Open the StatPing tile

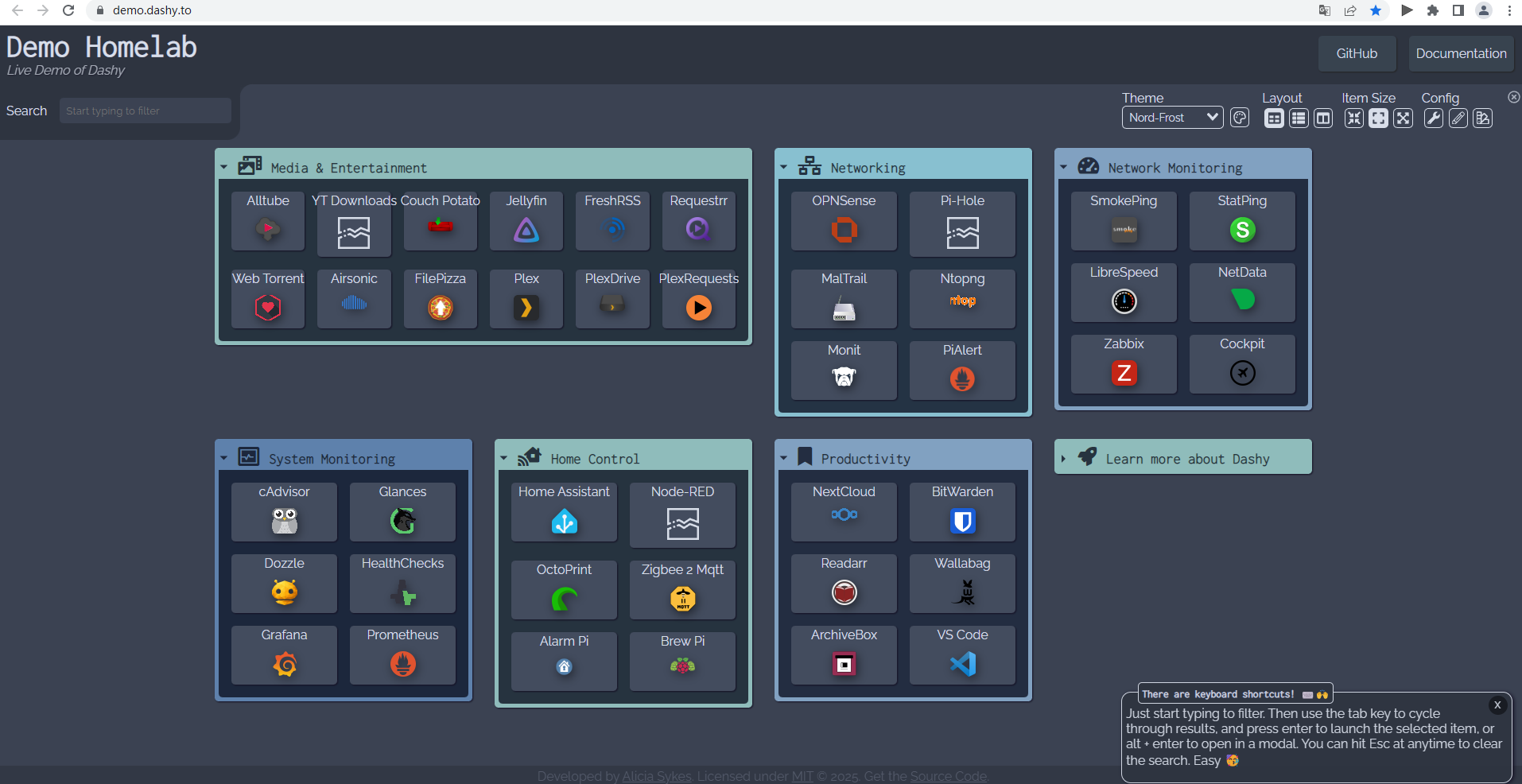1242,220
